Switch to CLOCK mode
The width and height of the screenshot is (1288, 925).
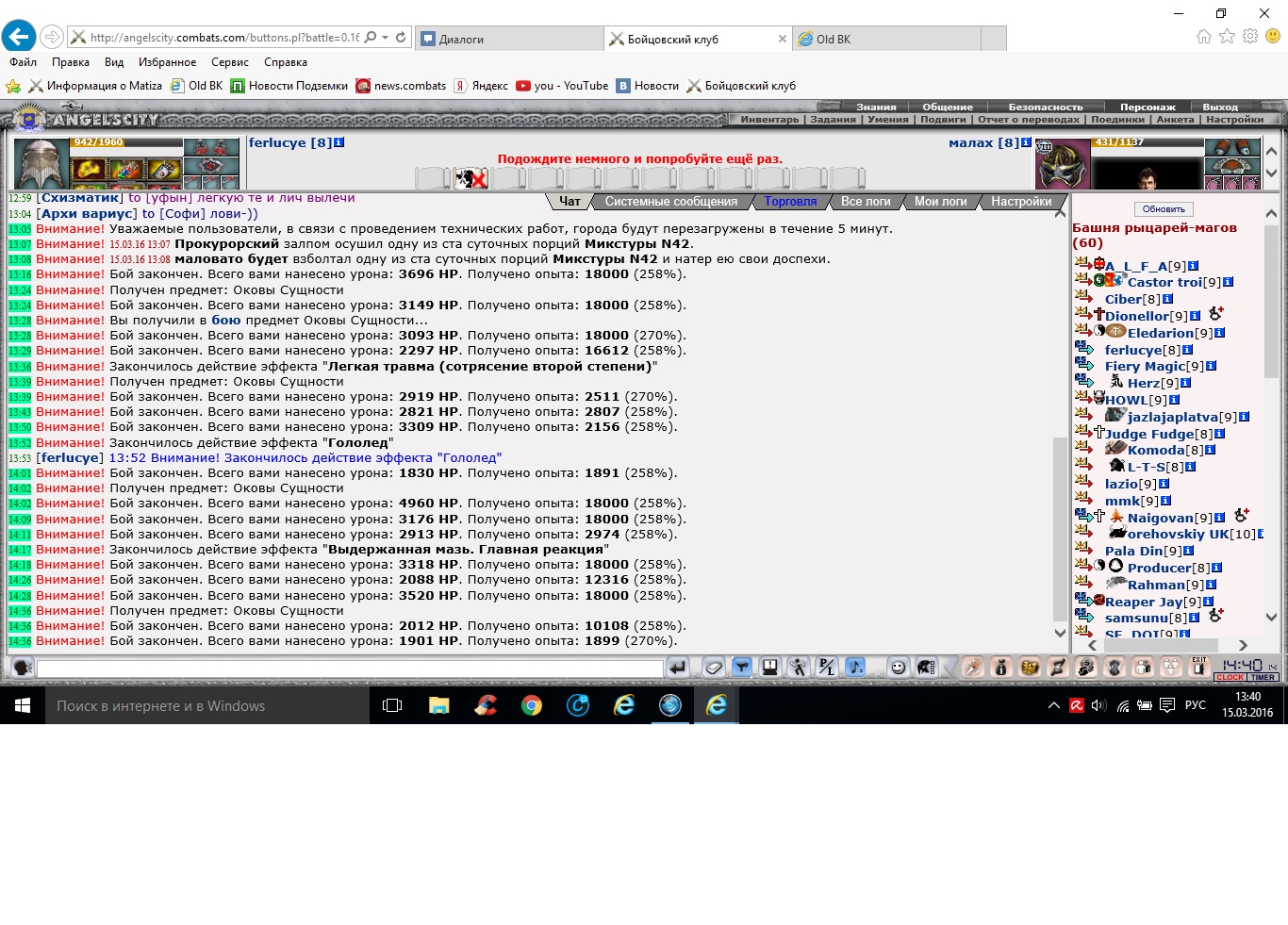click(x=1230, y=677)
